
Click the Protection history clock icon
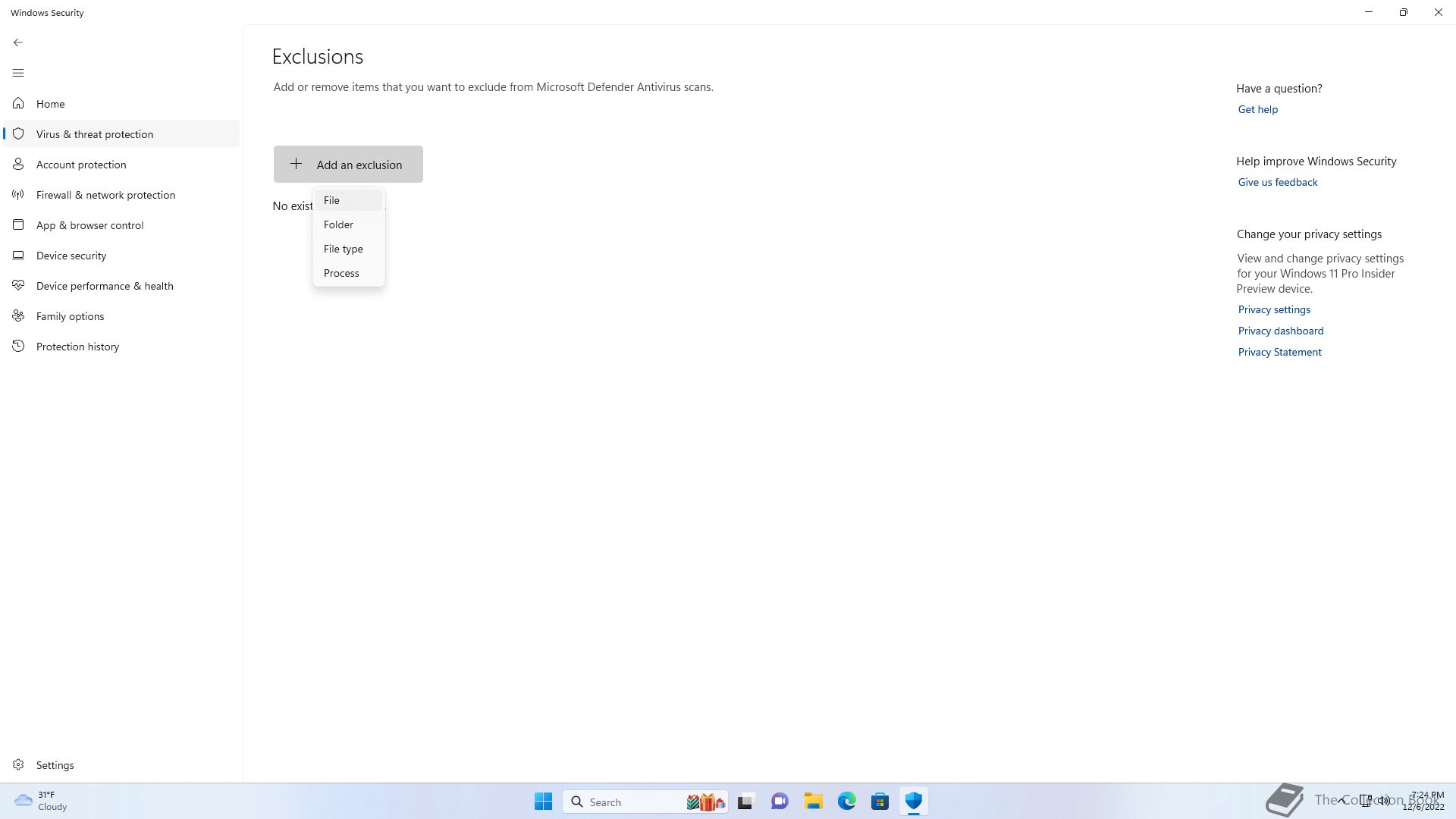[x=18, y=346]
